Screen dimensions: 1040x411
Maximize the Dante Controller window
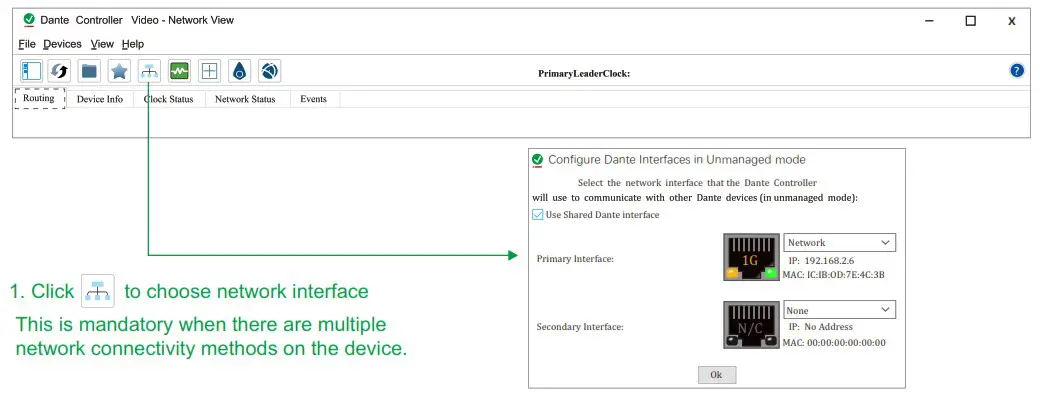[970, 21]
